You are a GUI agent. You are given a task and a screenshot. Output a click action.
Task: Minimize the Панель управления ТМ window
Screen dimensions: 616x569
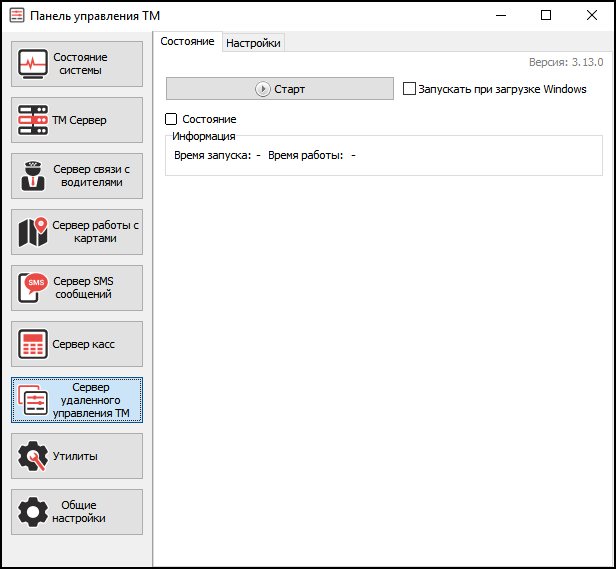[501, 16]
